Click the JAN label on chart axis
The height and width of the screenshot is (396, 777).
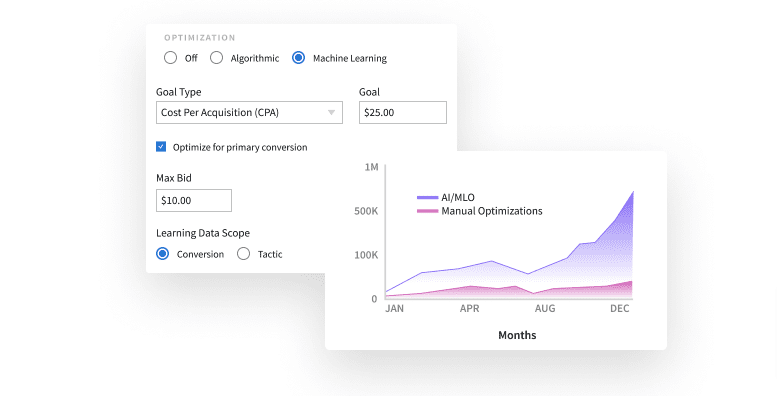[394, 308]
